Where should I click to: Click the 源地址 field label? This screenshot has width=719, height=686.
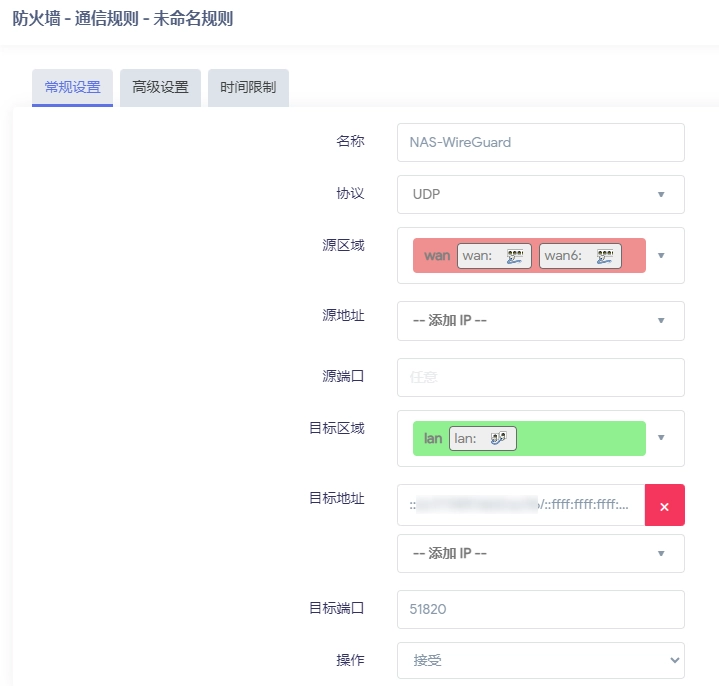click(x=343, y=315)
